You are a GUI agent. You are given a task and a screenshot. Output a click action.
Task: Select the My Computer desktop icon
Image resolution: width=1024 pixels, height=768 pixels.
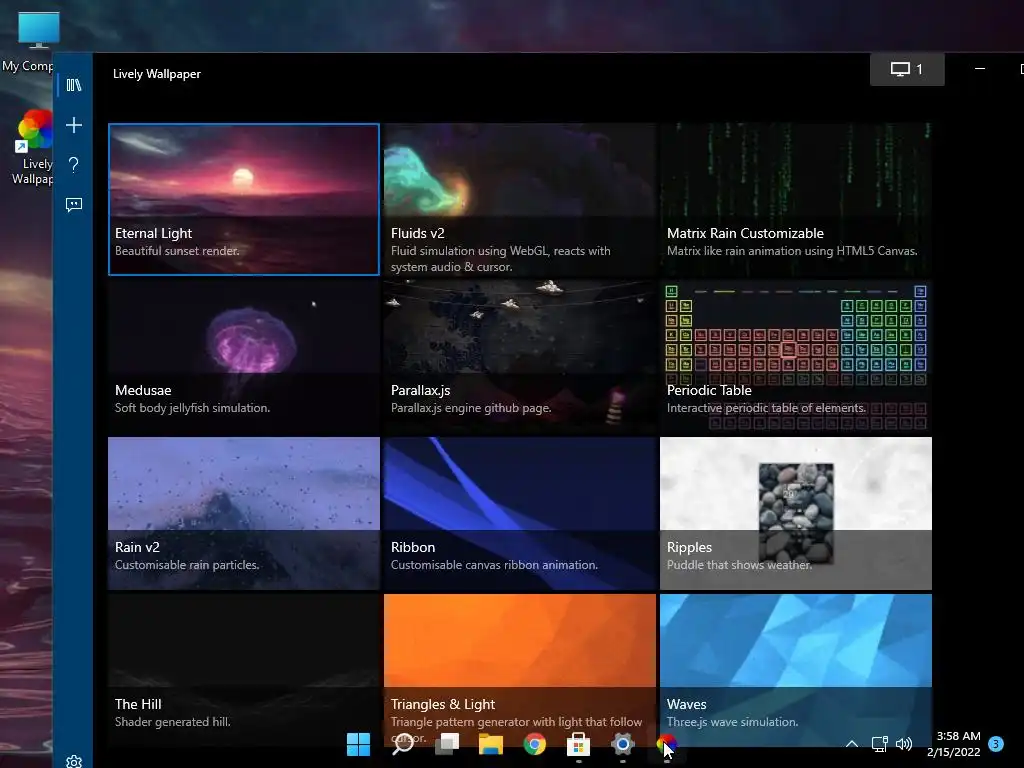tap(29, 42)
